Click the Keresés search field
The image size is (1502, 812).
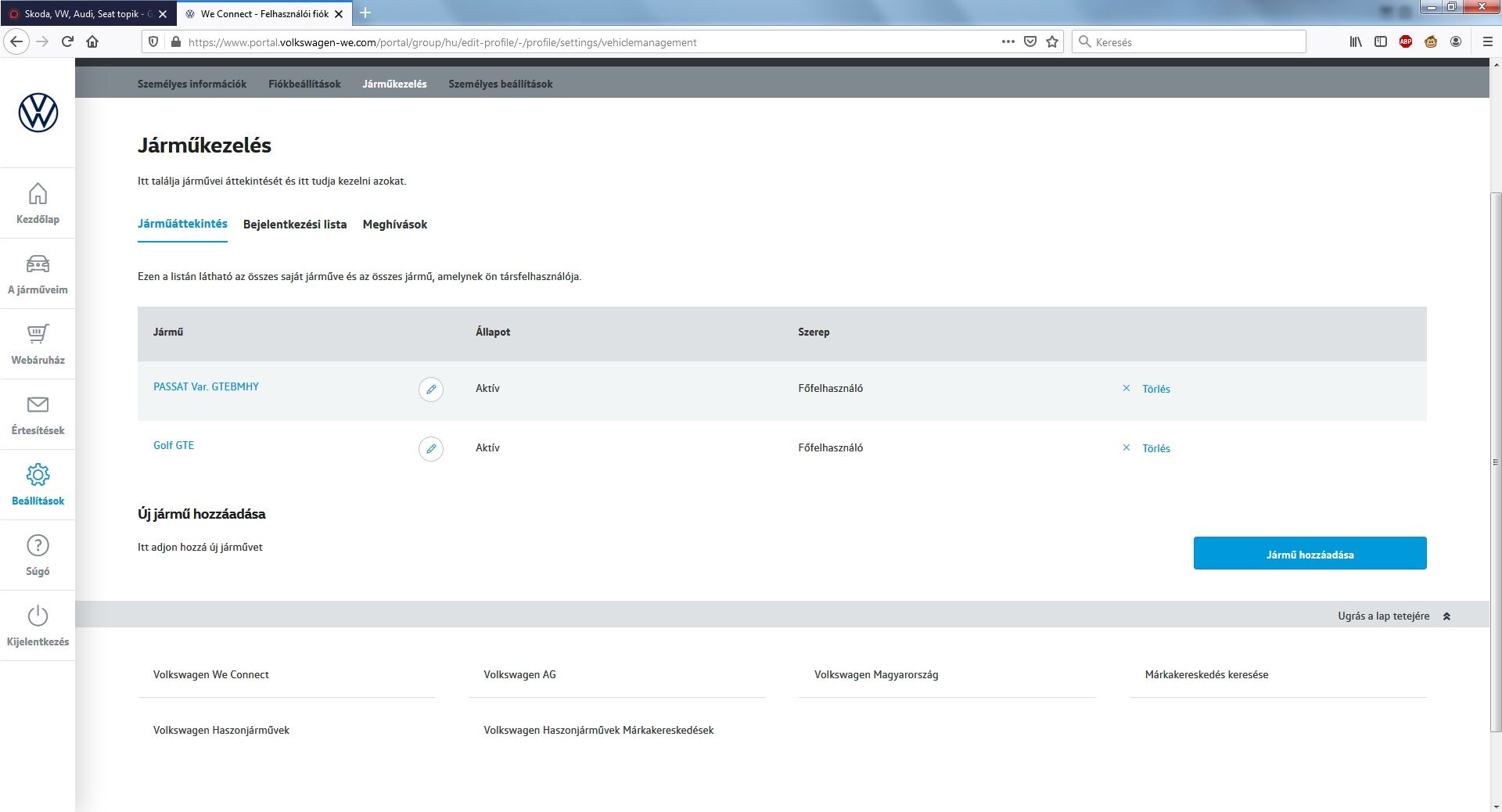[x=1189, y=41]
